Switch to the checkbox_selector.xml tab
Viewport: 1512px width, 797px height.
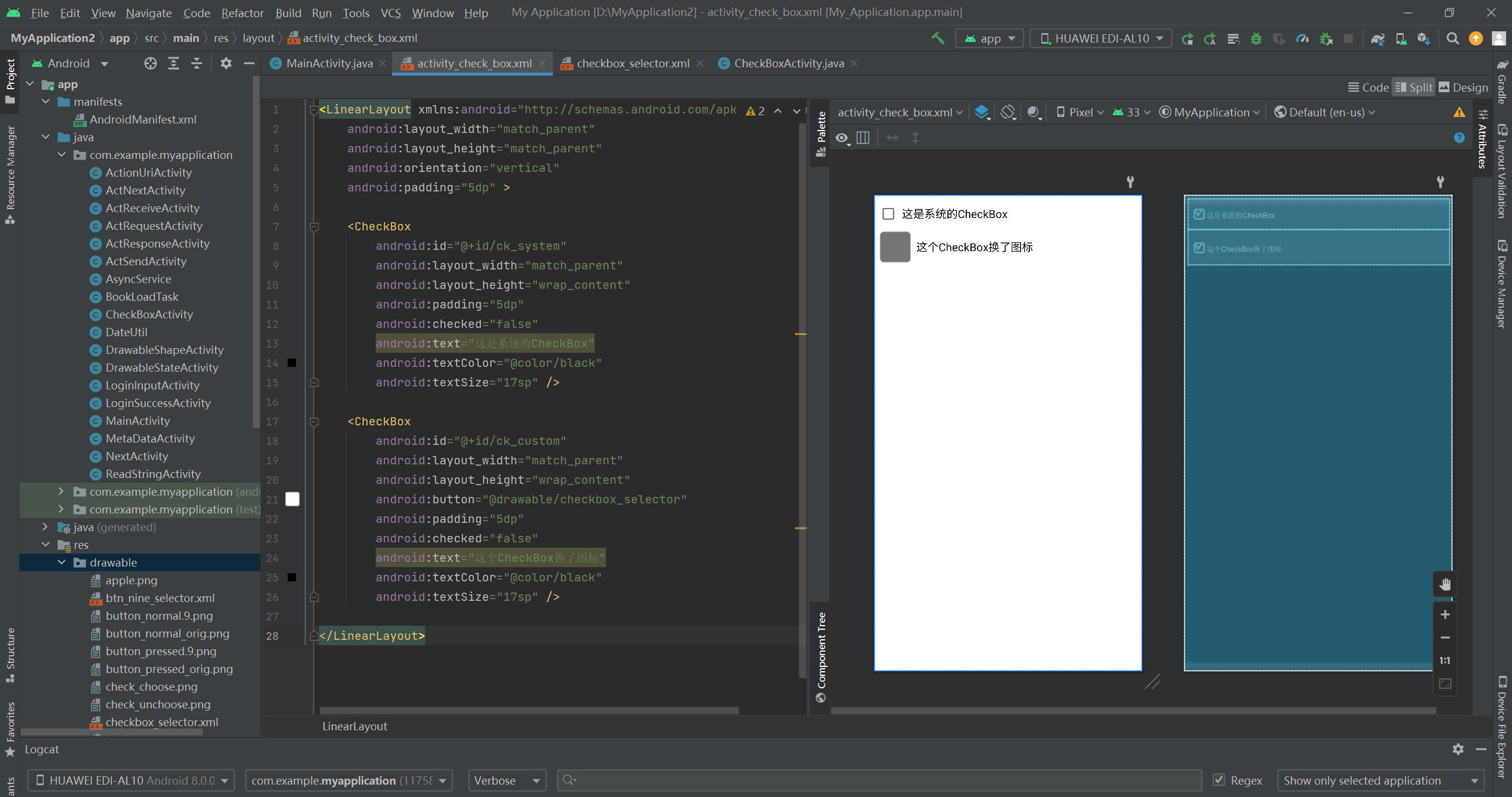(632, 63)
